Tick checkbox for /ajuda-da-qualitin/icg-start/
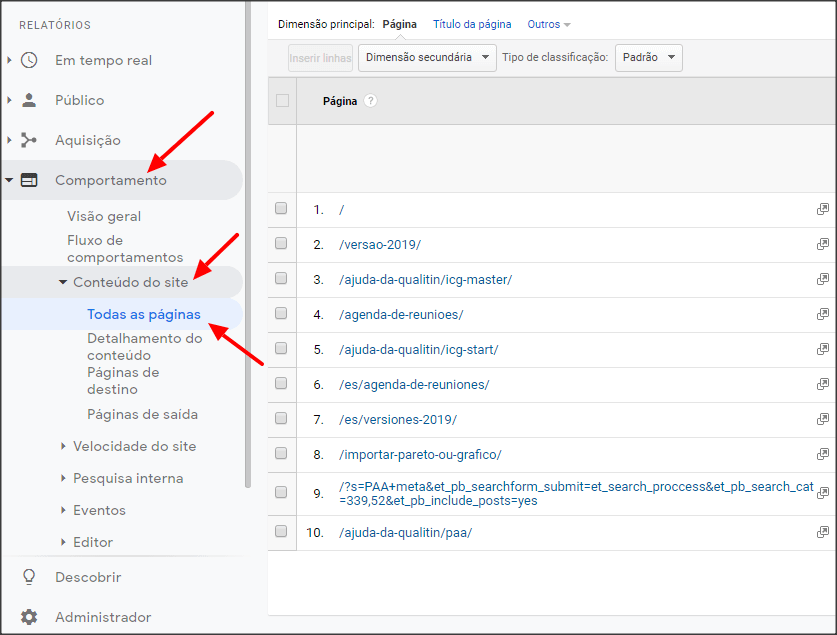Screen dimensions: 837x635 [x=281, y=348]
